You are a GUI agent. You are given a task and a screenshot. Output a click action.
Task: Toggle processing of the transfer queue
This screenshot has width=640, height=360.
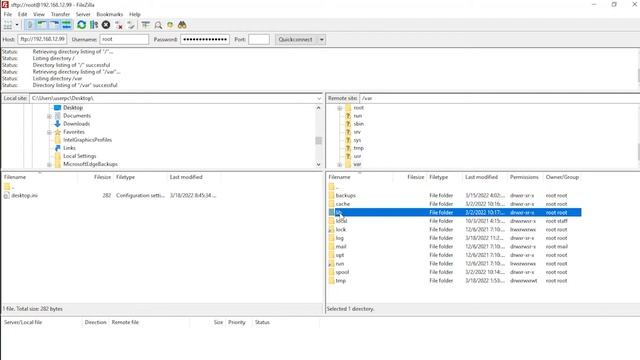tap(94, 25)
